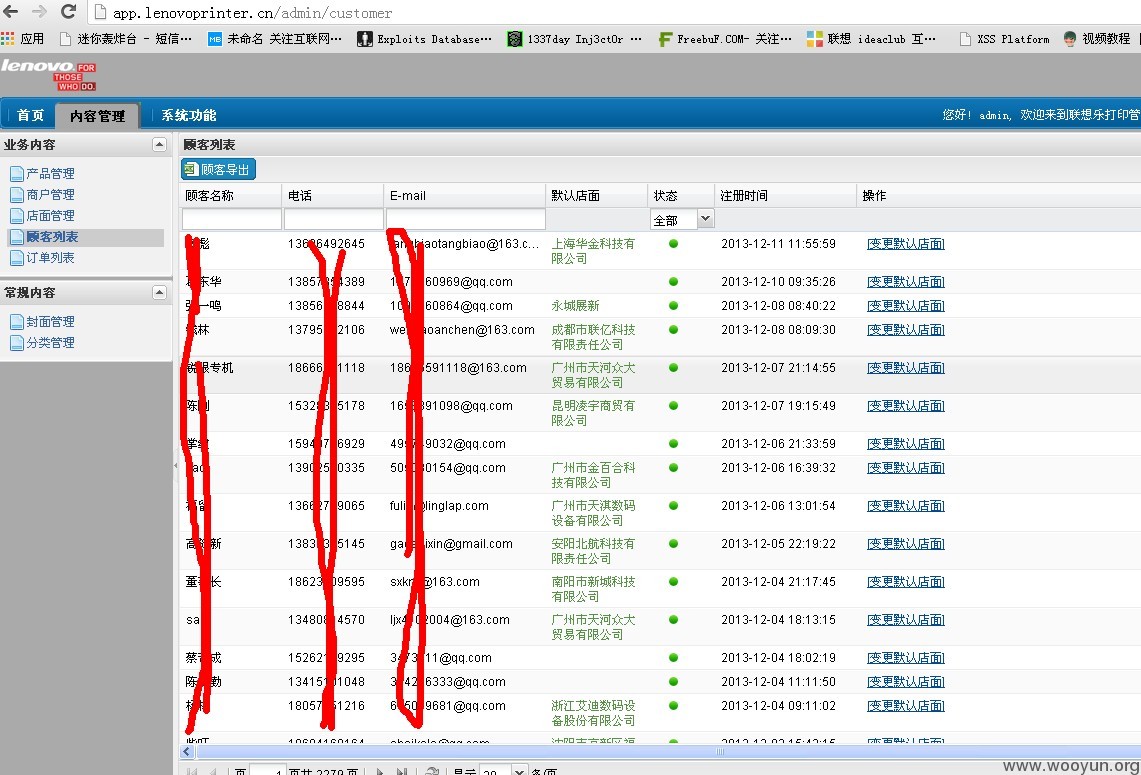The image size is (1141, 775).
Task: Click the table's horizontal scrollbar track
Action: tap(667, 752)
